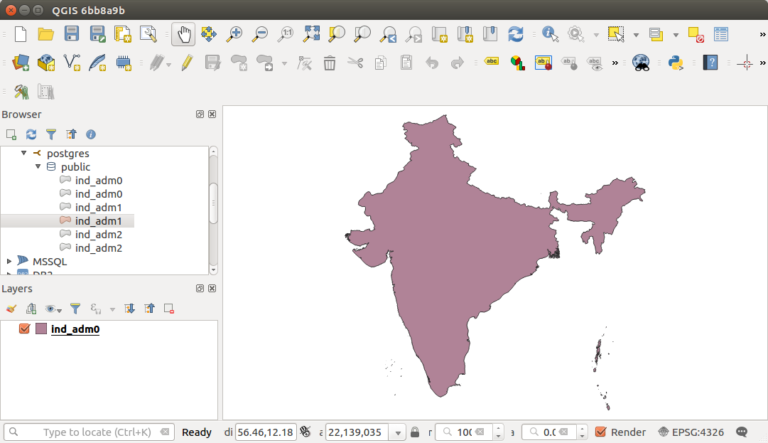The image size is (768, 443).
Task: Toggle the Render checkbox in status bar
Action: coord(600,432)
